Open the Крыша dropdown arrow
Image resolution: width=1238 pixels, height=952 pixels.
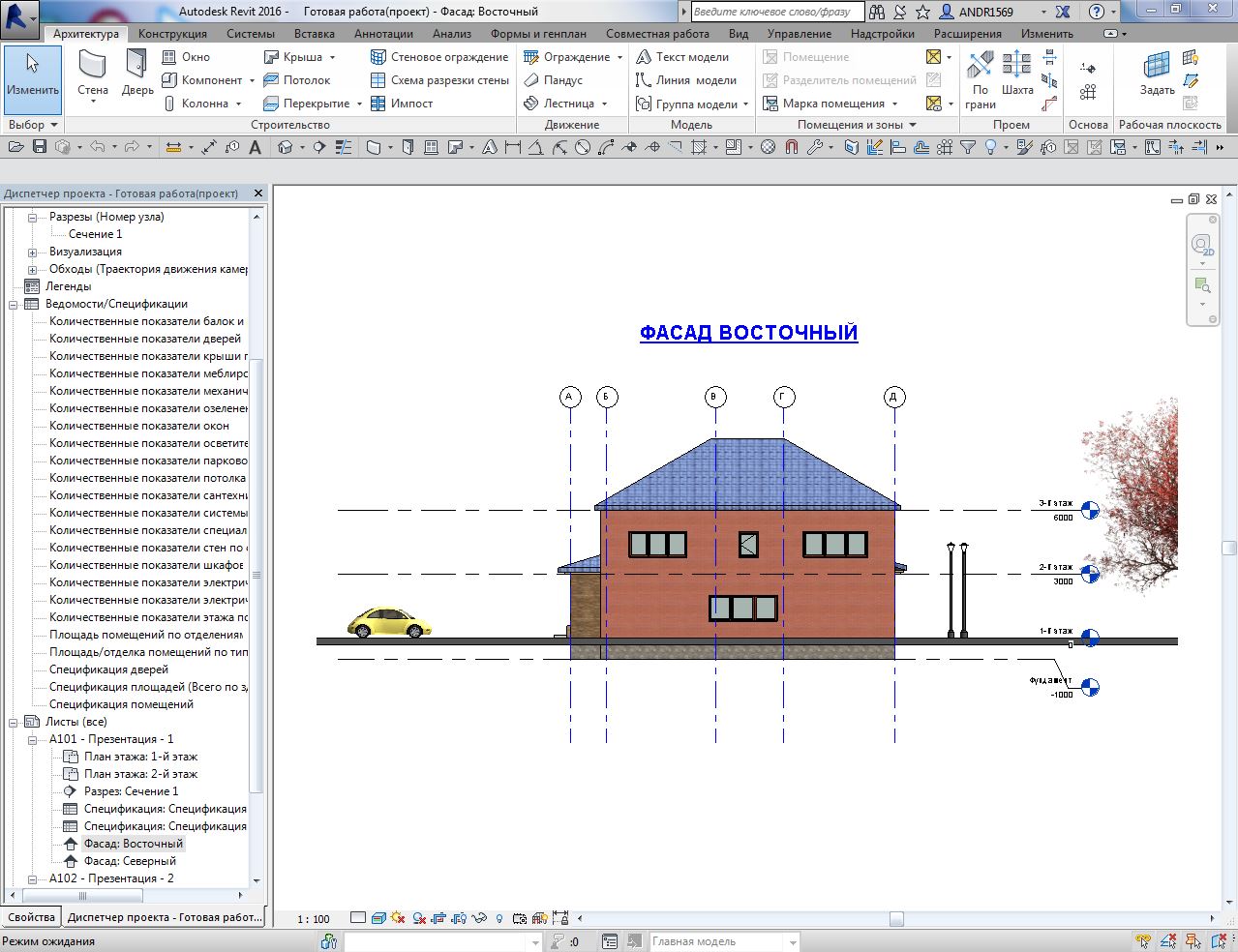pos(332,58)
